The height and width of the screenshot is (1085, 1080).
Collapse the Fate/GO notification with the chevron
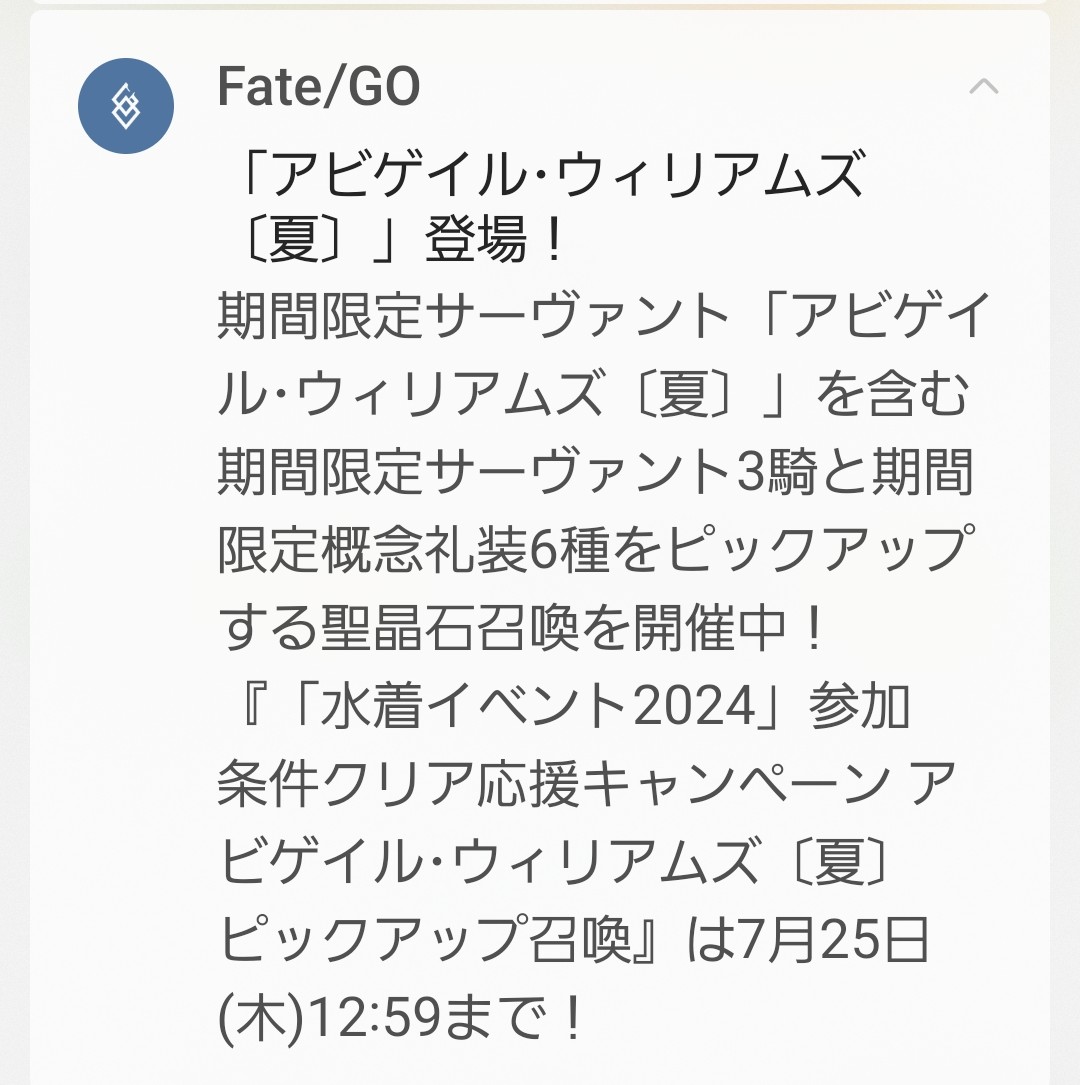tap(984, 87)
